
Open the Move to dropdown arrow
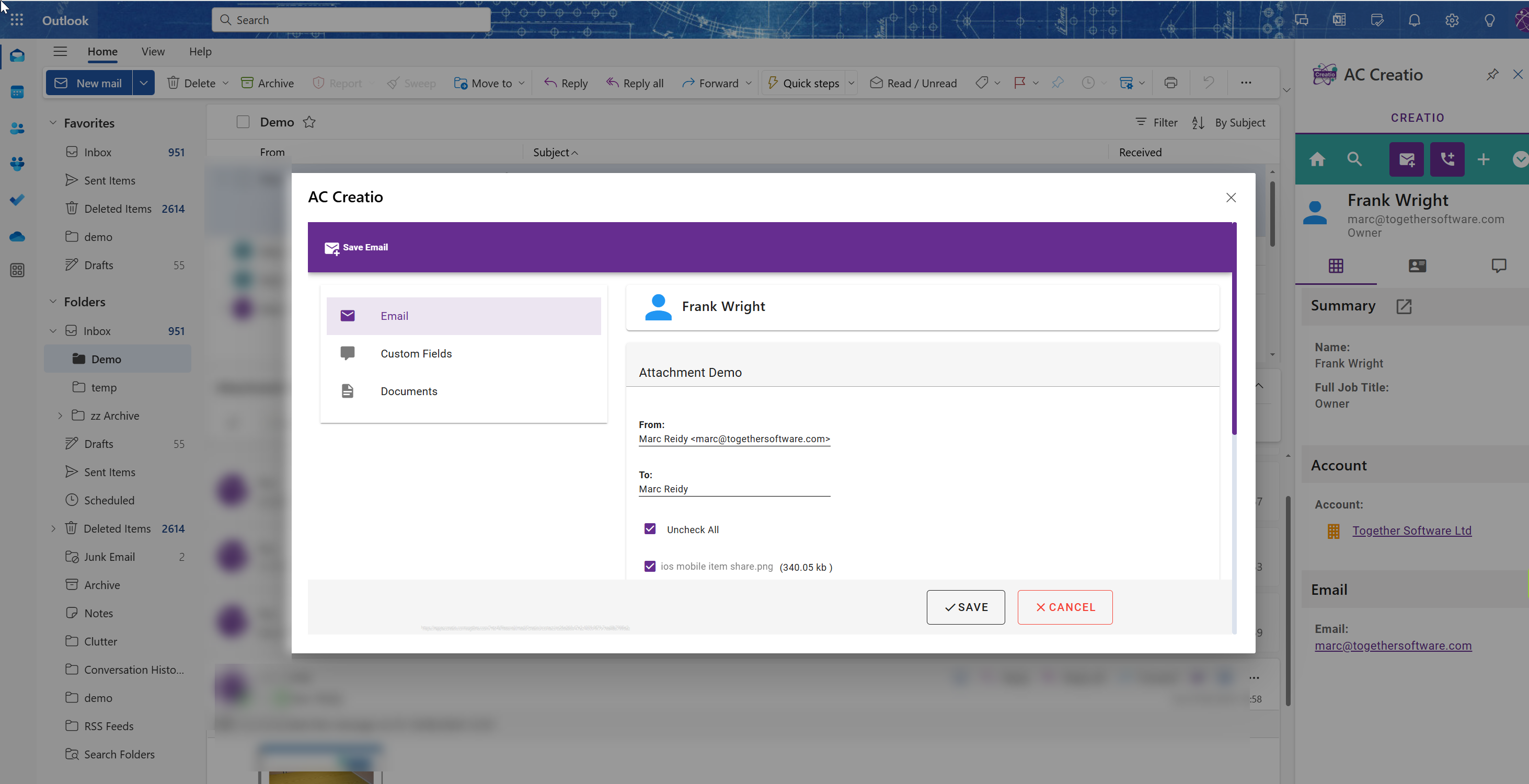(x=522, y=83)
